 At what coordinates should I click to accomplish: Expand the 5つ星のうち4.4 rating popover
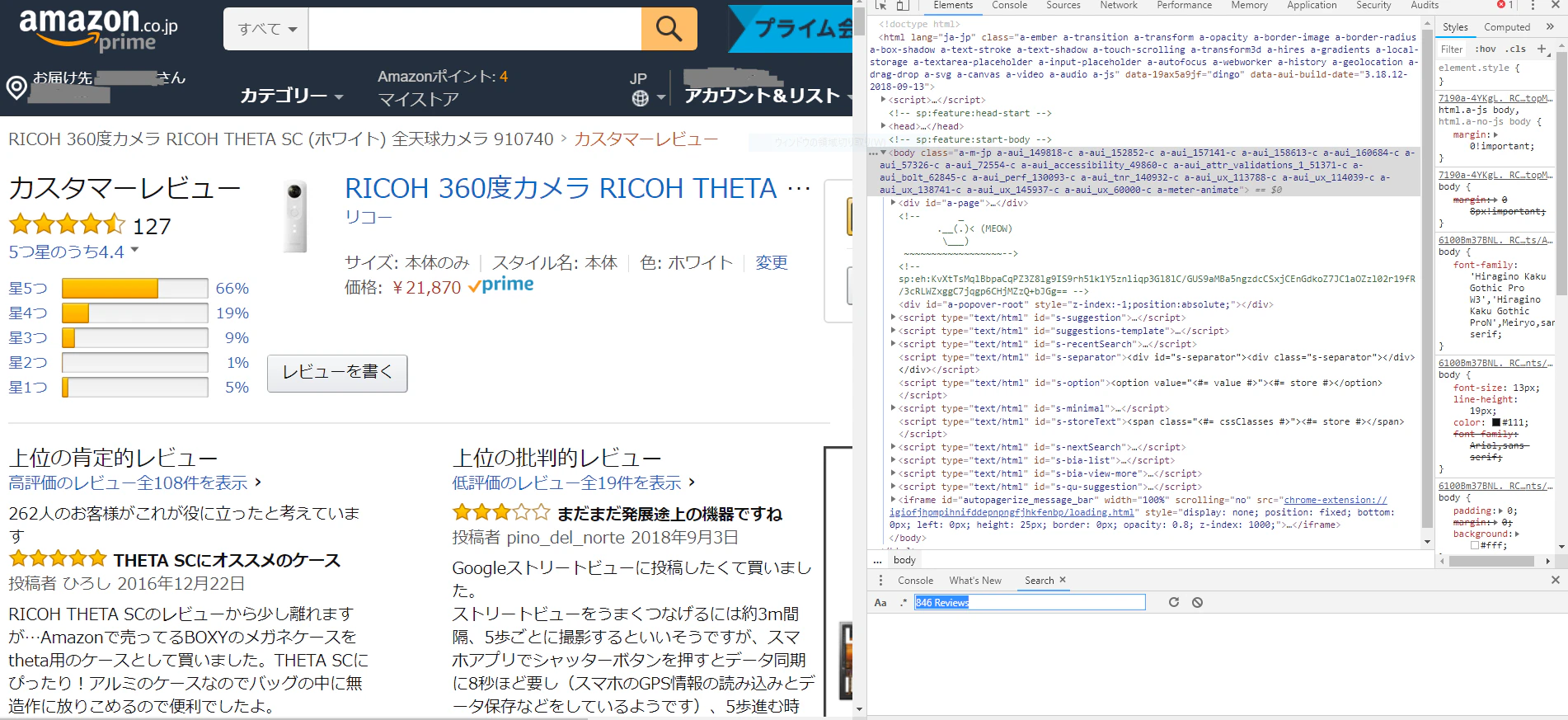74,252
